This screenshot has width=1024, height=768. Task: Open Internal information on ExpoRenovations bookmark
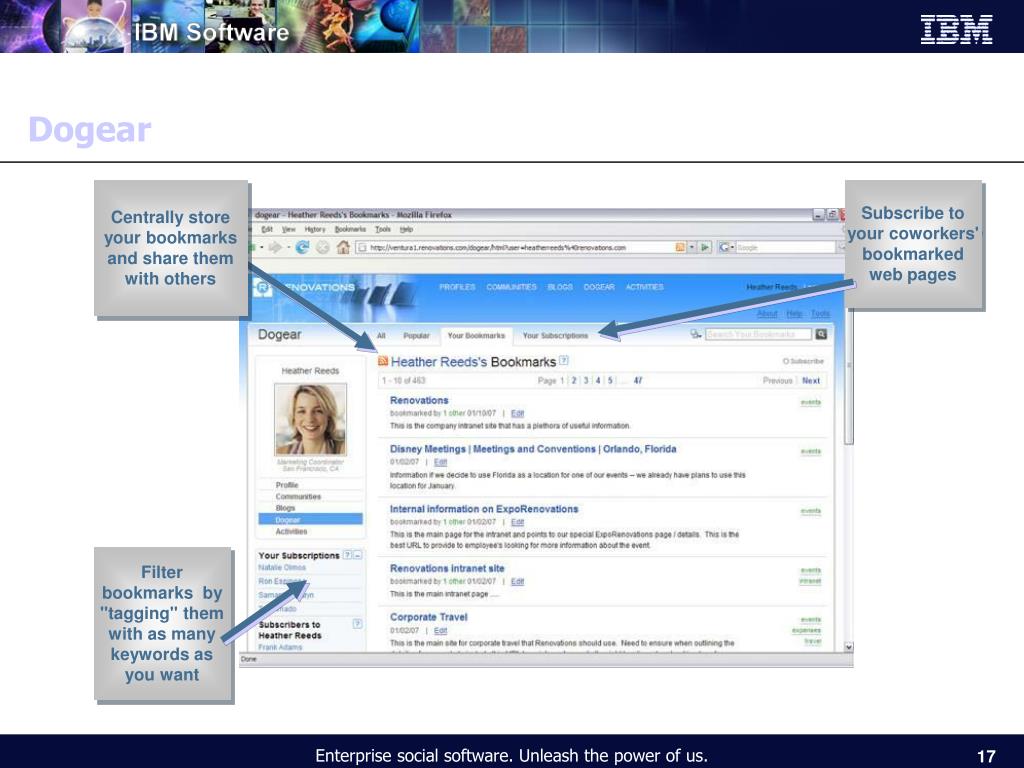[x=484, y=509]
